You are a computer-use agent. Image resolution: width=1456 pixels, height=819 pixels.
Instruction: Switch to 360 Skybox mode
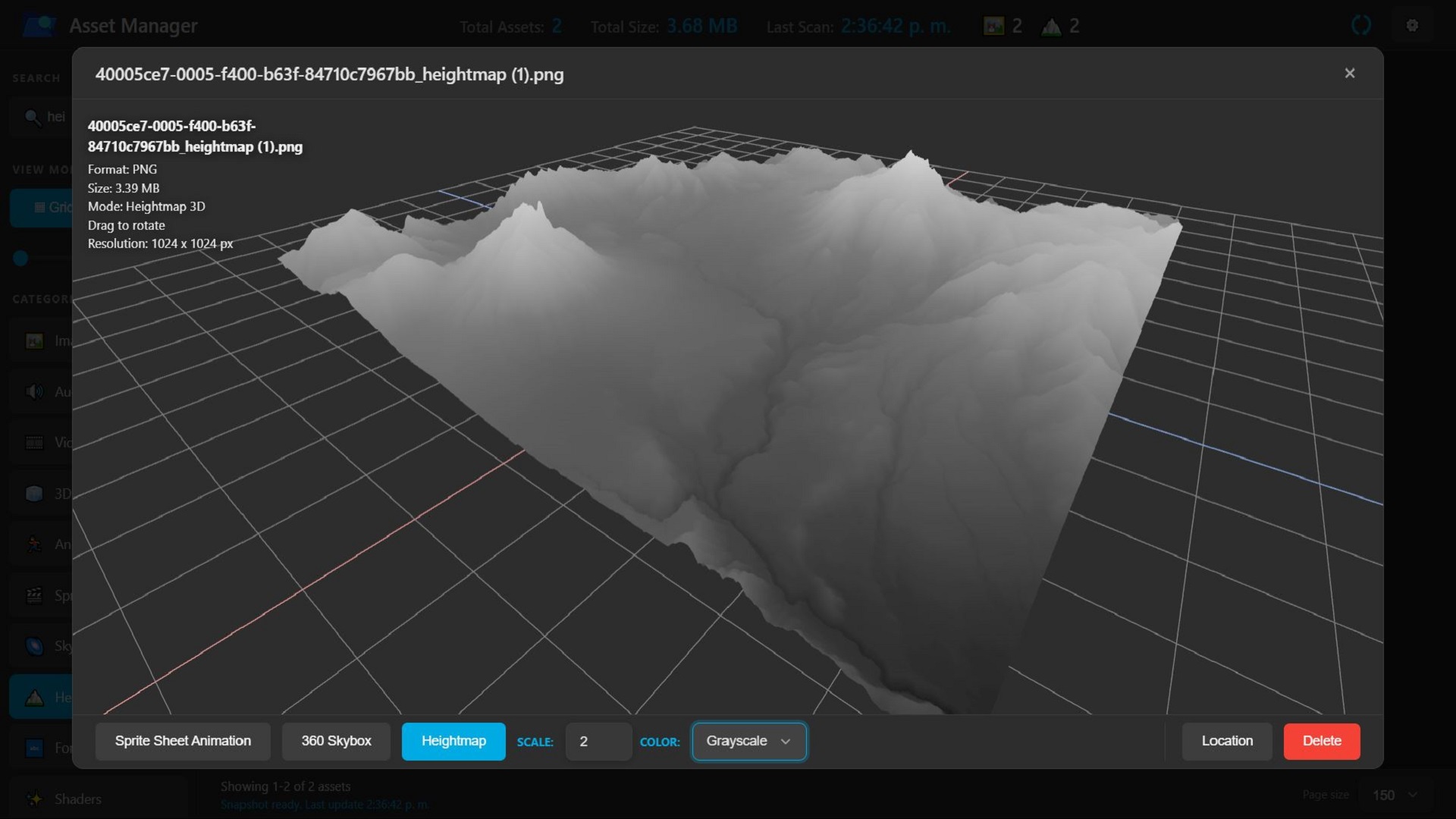336,741
